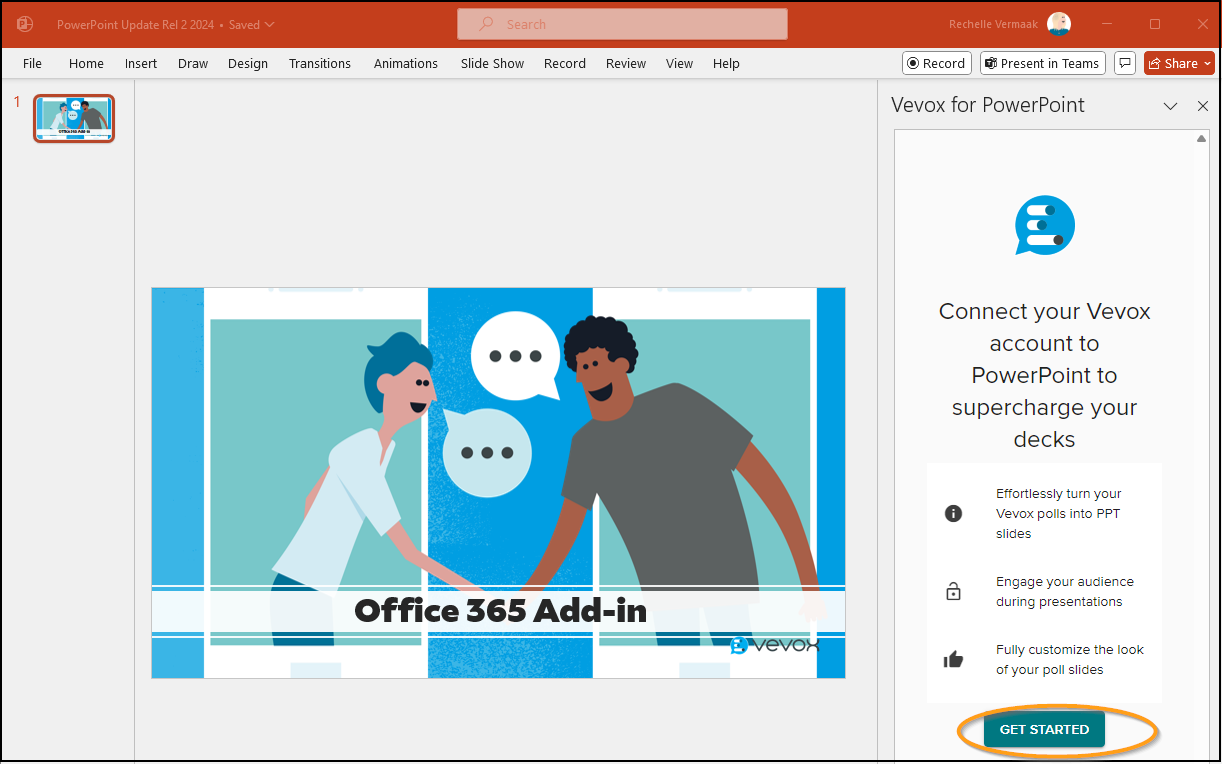Select the Record button with radio icon
1222x764 pixels.
936,62
